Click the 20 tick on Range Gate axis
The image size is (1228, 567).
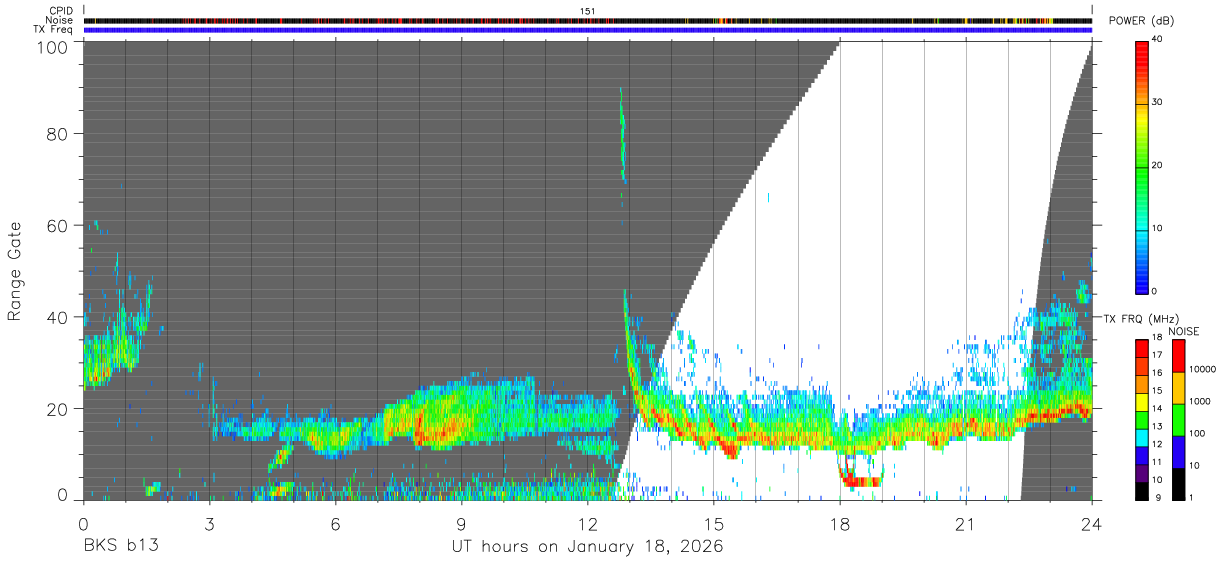point(56,409)
